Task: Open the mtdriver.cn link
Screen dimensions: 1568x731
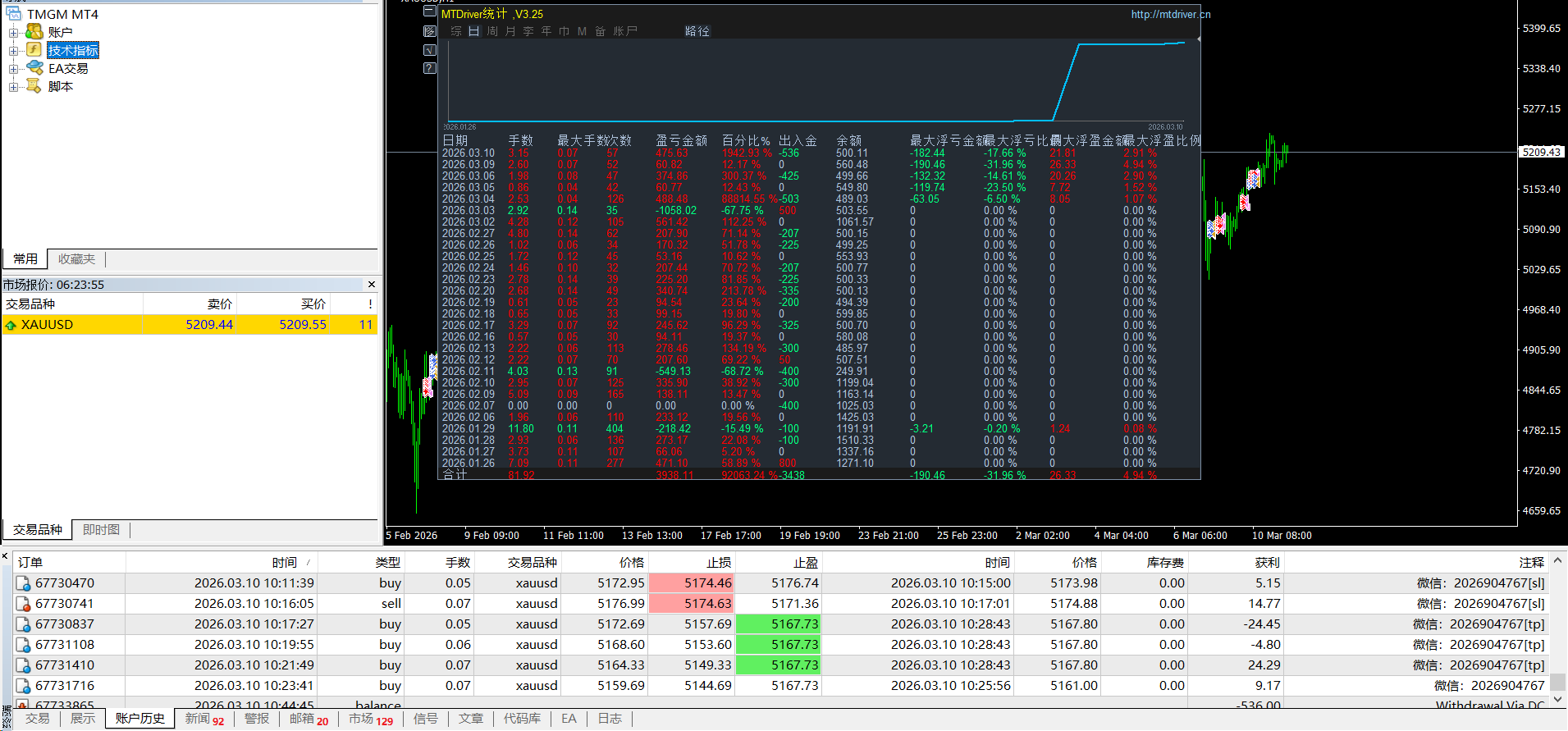Action: click(x=1170, y=14)
